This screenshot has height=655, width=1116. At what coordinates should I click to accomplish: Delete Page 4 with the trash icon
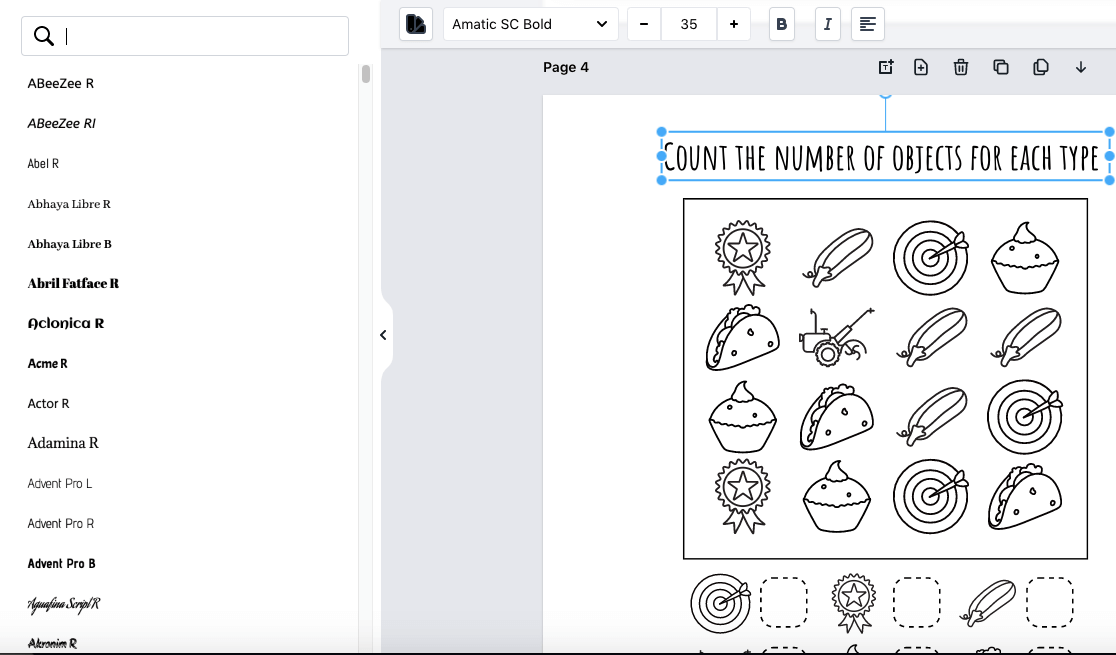click(x=961, y=67)
